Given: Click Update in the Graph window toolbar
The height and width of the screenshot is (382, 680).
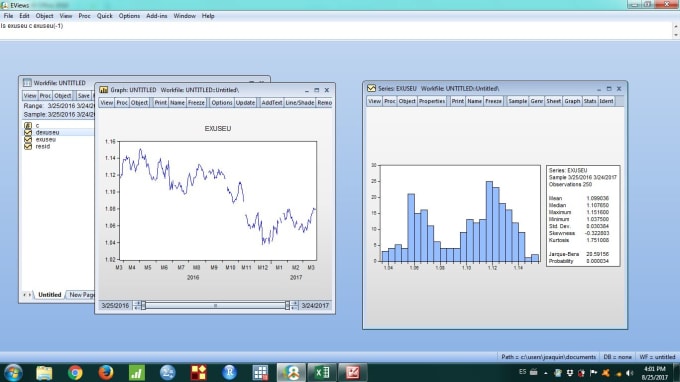Looking at the screenshot, I should [245, 103].
